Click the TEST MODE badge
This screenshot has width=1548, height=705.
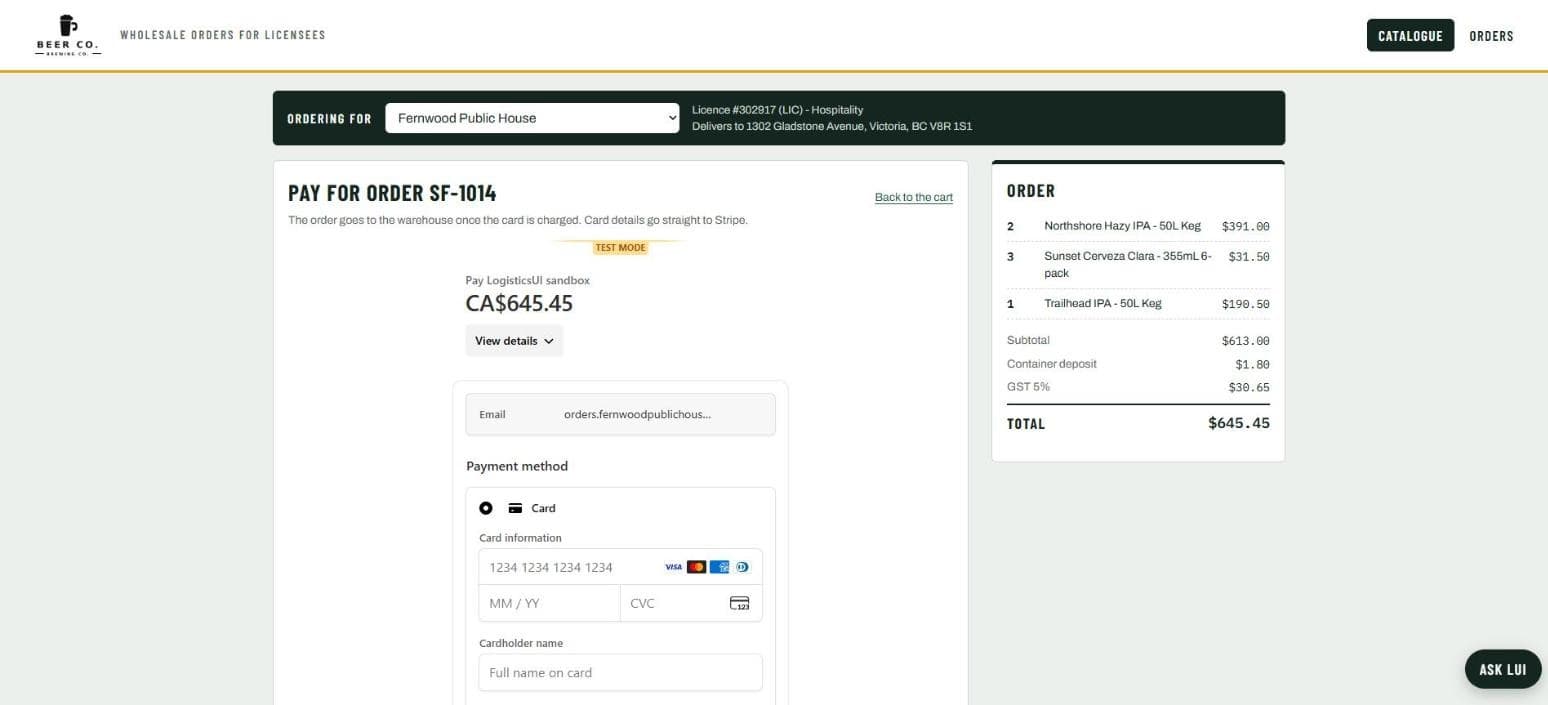[620, 248]
